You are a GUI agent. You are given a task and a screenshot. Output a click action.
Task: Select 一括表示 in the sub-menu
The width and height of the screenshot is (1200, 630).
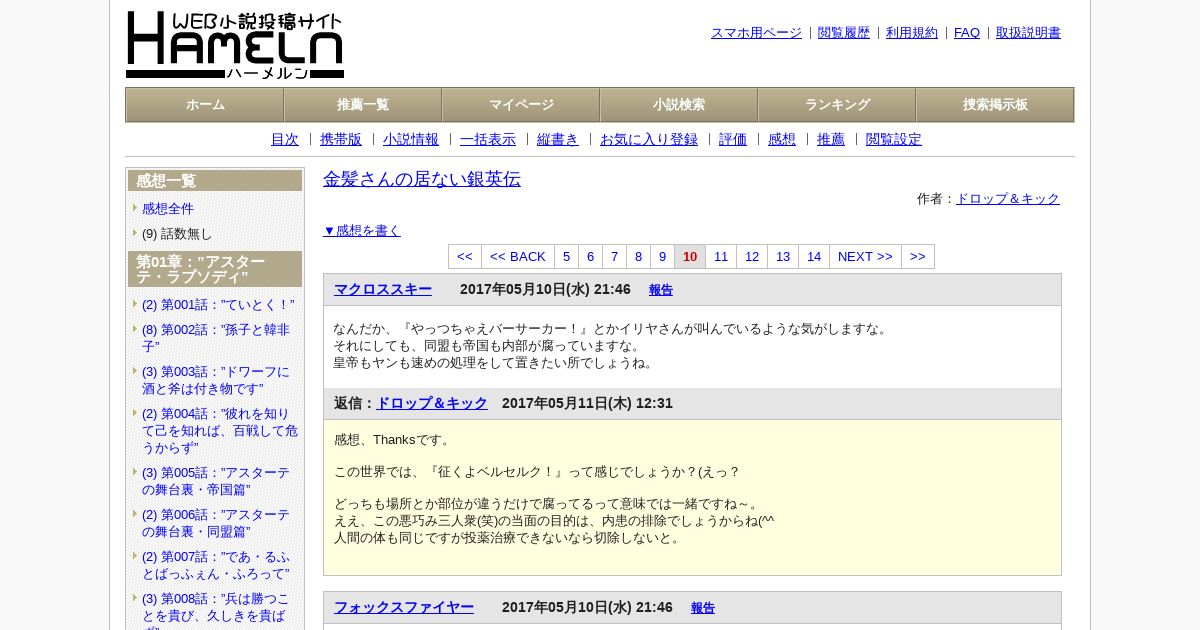click(488, 140)
